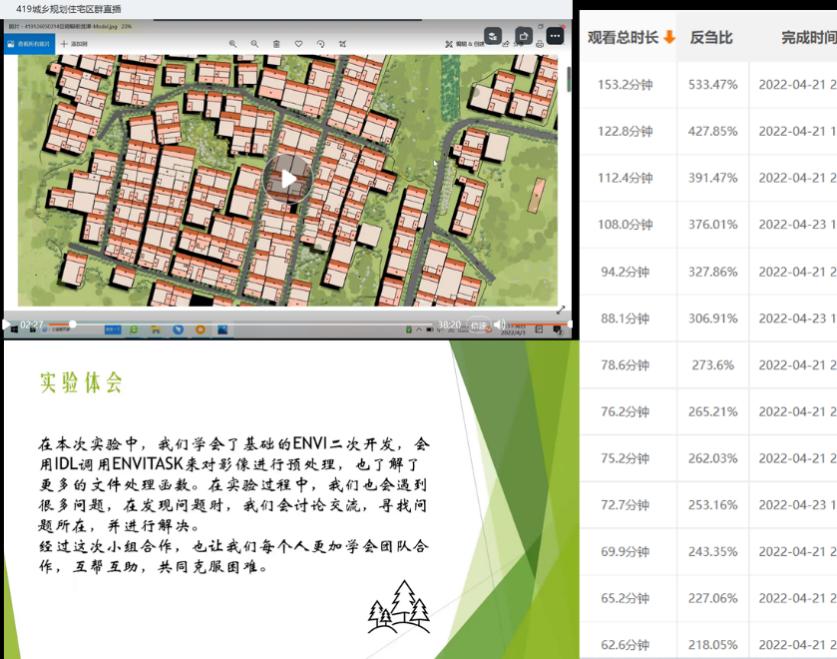The width and height of the screenshot is (837, 659).
Task: Click the 反刍比 column header
Action: (x=711, y=37)
